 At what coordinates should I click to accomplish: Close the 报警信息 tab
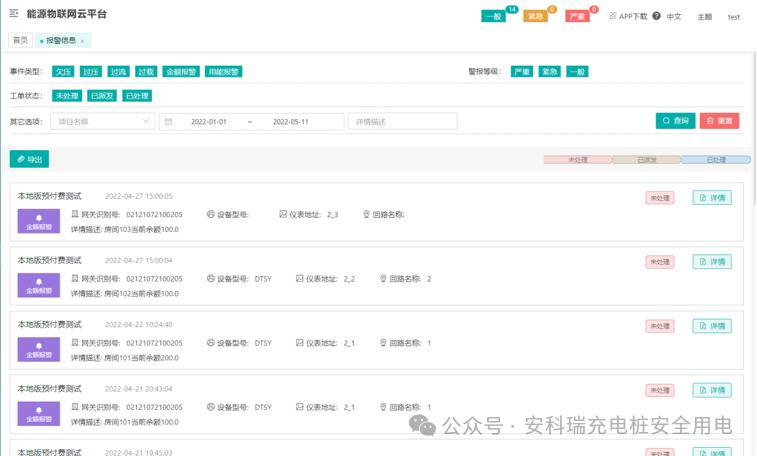(x=83, y=41)
